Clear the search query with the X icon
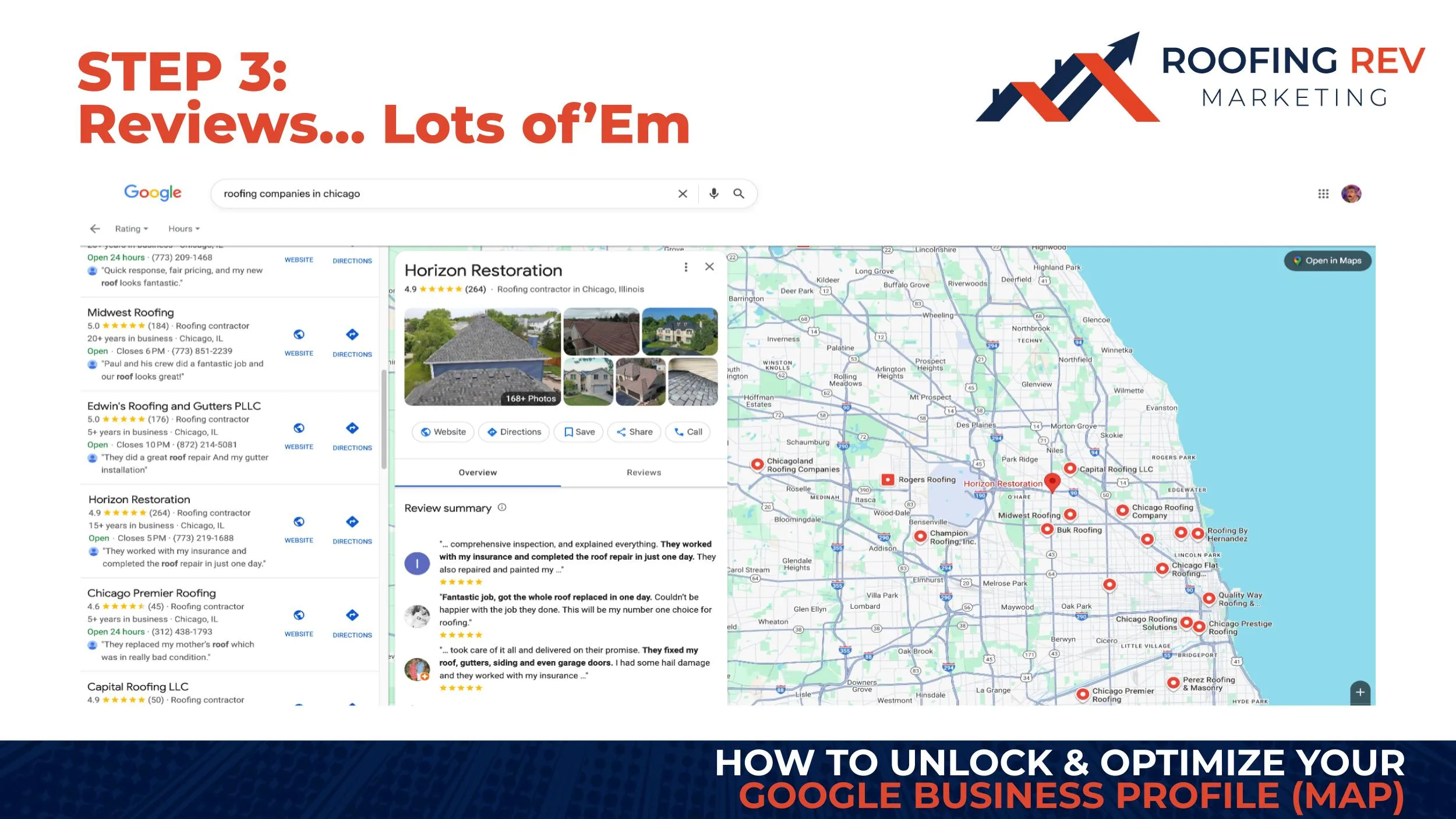The height and width of the screenshot is (819, 1456). pos(682,193)
